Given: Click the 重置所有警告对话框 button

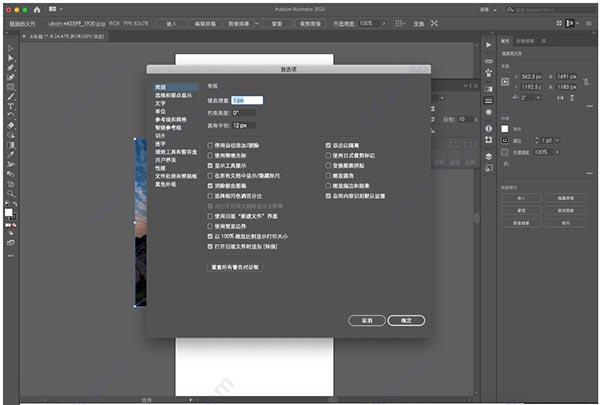Looking at the screenshot, I should pyautogui.click(x=235, y=267).
